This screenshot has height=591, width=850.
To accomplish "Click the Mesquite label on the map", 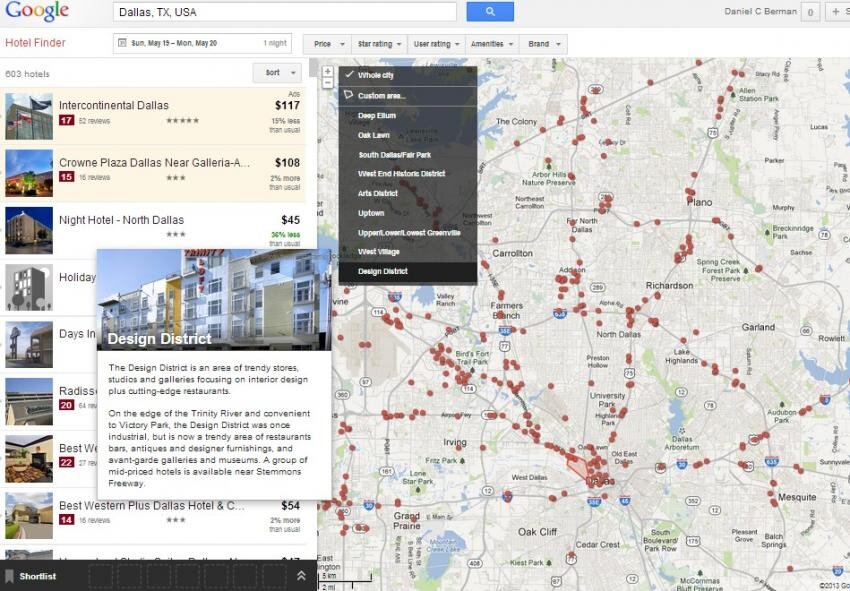I will [797, 497].
